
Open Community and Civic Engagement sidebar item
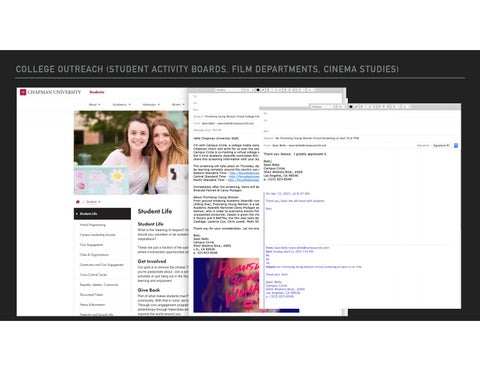[102, 265]
